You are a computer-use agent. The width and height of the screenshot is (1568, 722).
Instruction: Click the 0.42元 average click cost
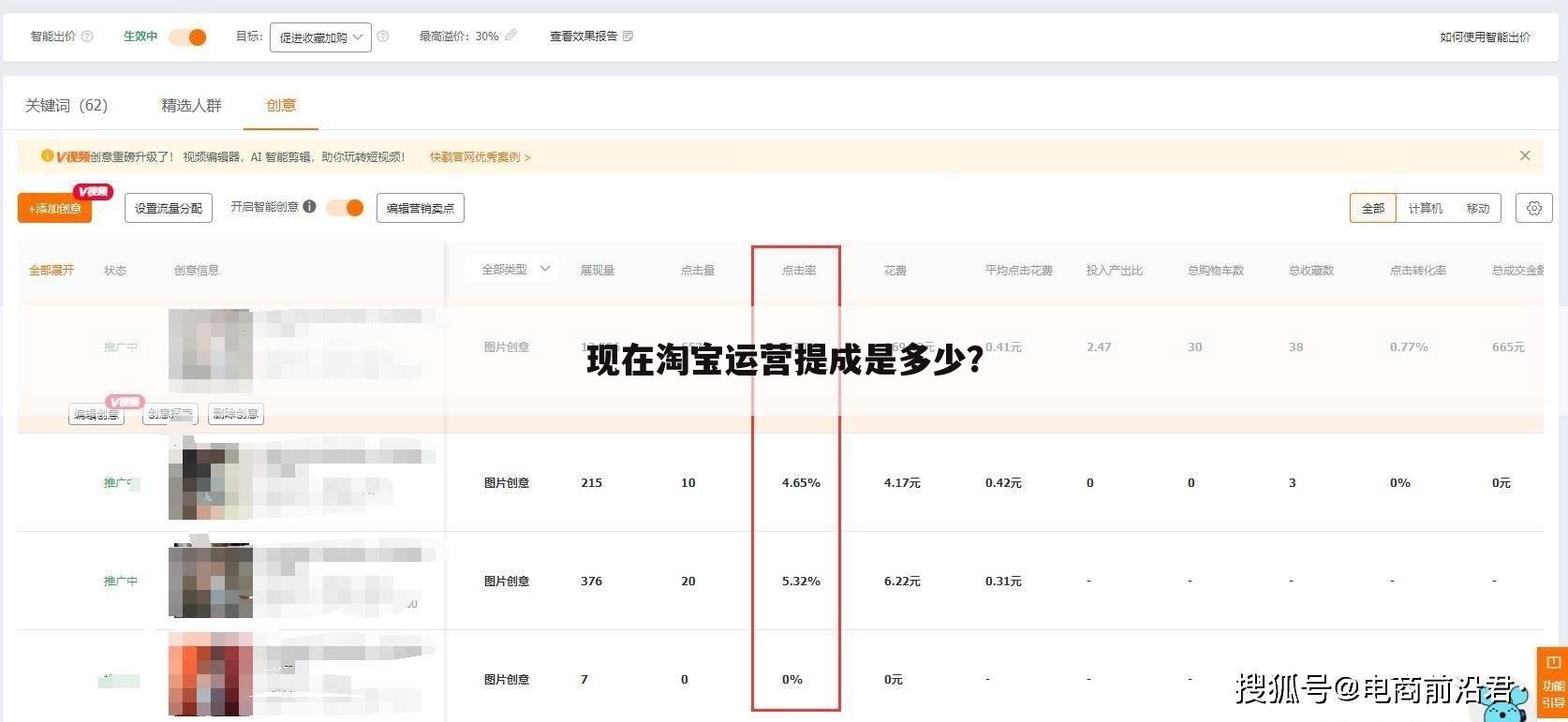click(x=1003, y=483)
